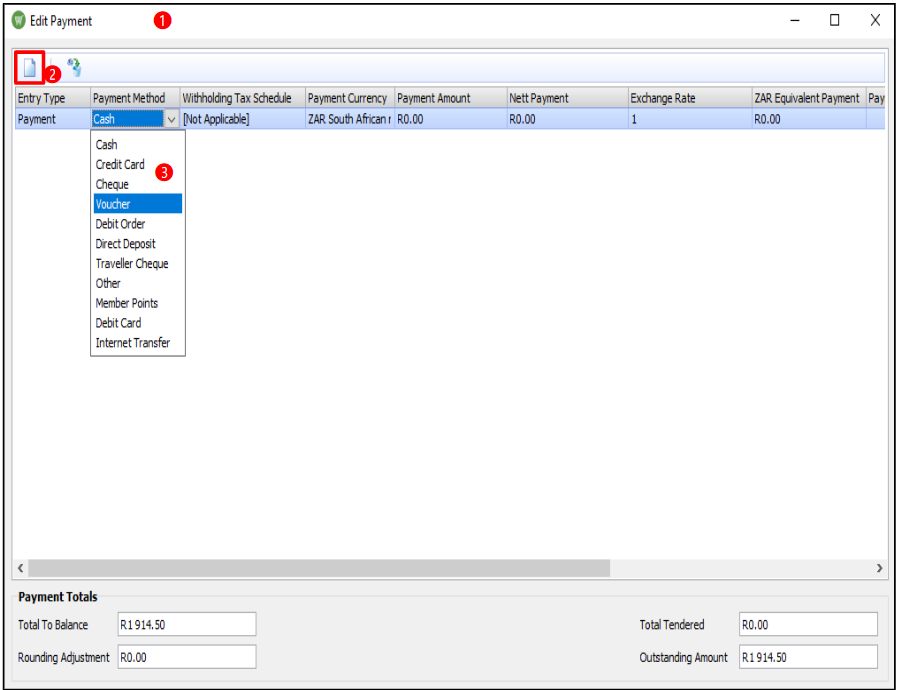This screenshot has width=898, height=690.
Task: Click the Payment Amount R0.00 cell
Action: point(451,119)
